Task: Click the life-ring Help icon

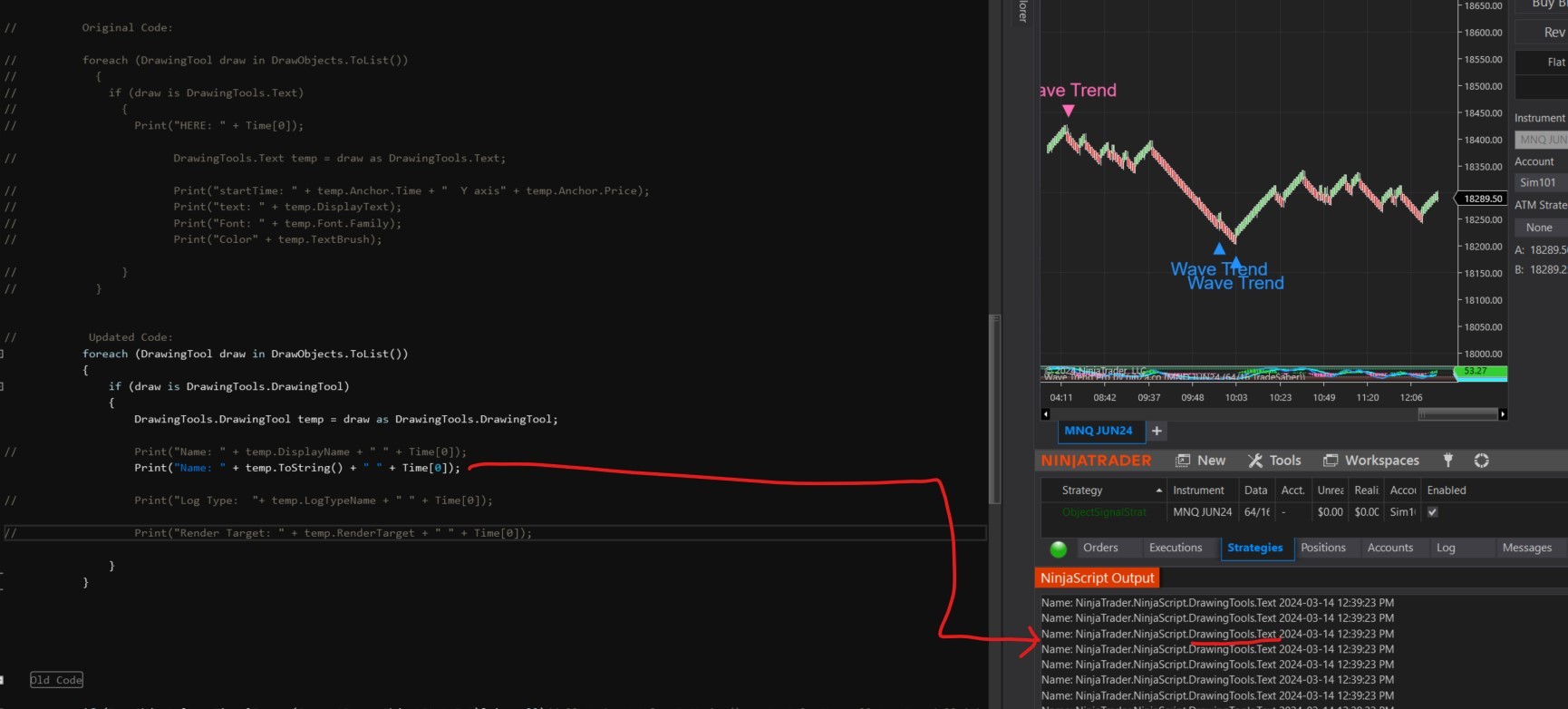Action: (x=1482, y=461)
